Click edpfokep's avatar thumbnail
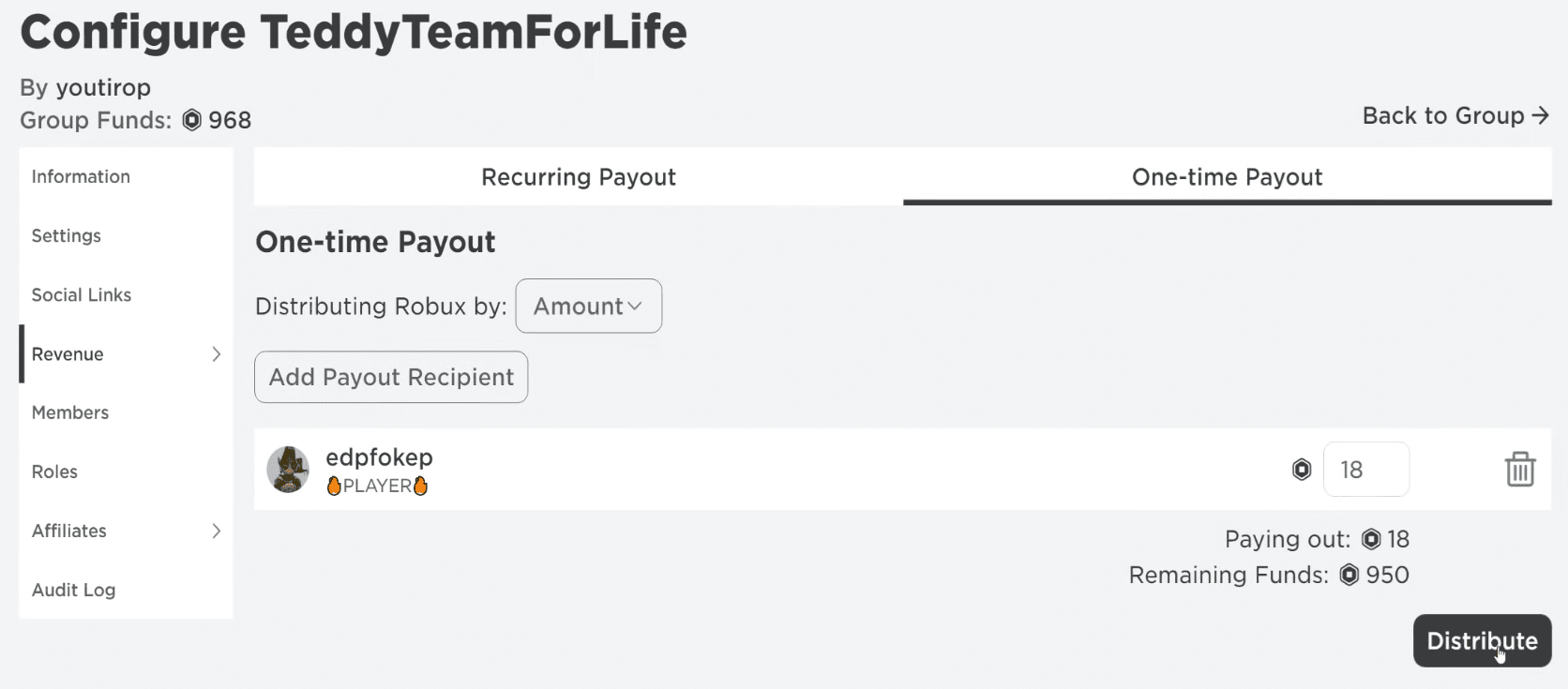1568x689 pixels. pos(288,470)
